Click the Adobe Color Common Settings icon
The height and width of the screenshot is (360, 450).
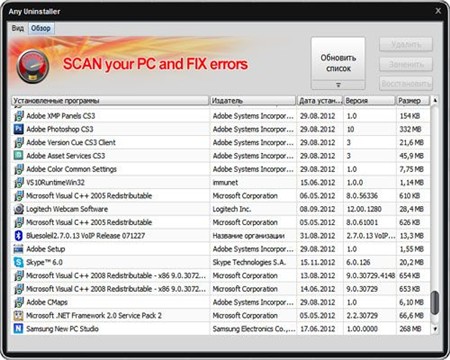point(18,169)
